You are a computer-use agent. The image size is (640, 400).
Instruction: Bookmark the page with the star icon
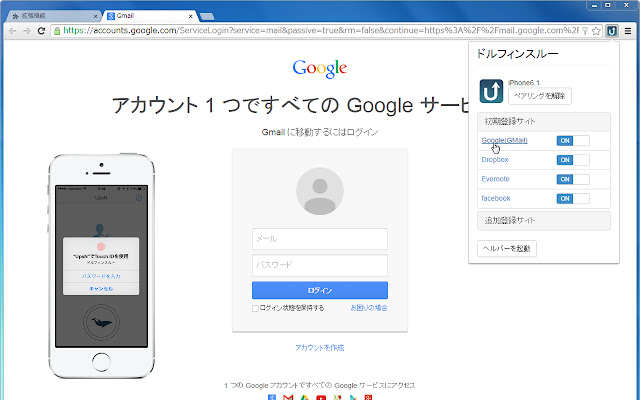[596, 31]
